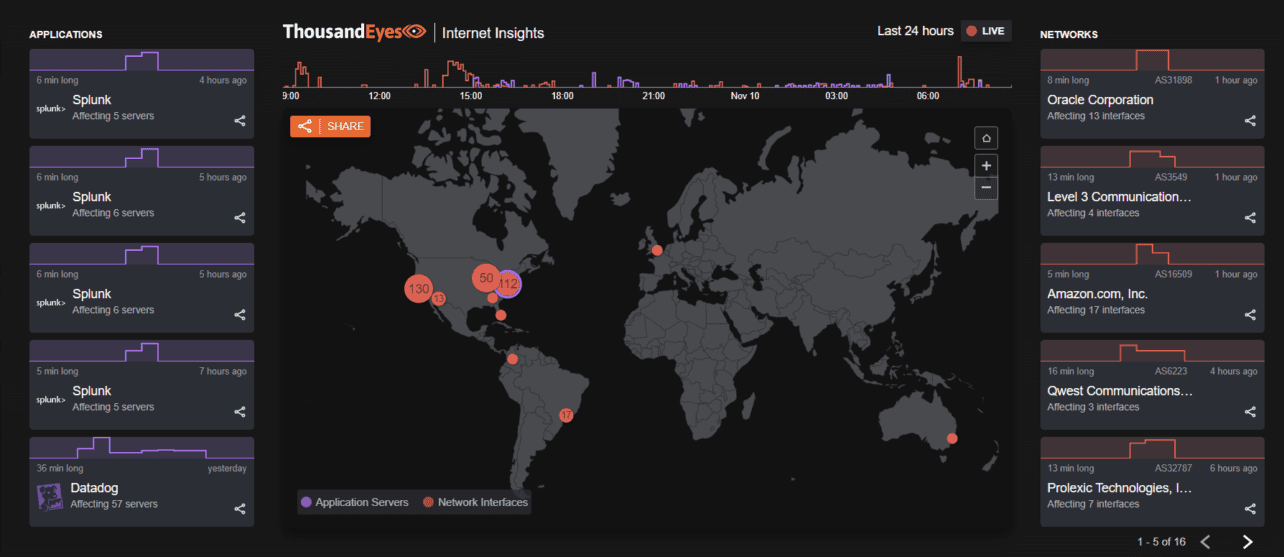Open the Prolexic Technologies card
The width and height of the screenshot is (1284, 557).
pyautogui.click(x=1152, y=481)
